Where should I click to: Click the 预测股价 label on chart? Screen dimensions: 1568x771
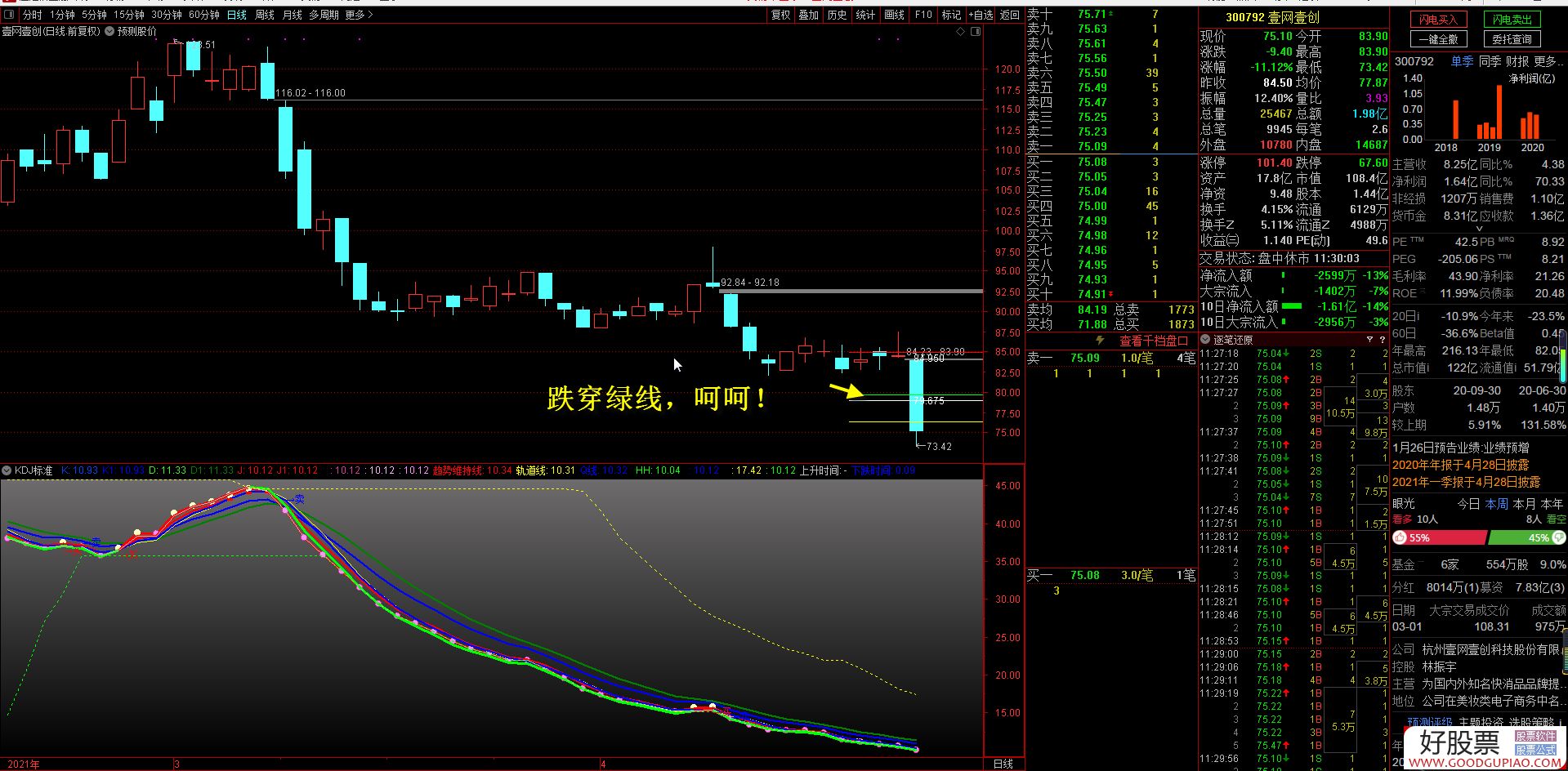point(136,31)
